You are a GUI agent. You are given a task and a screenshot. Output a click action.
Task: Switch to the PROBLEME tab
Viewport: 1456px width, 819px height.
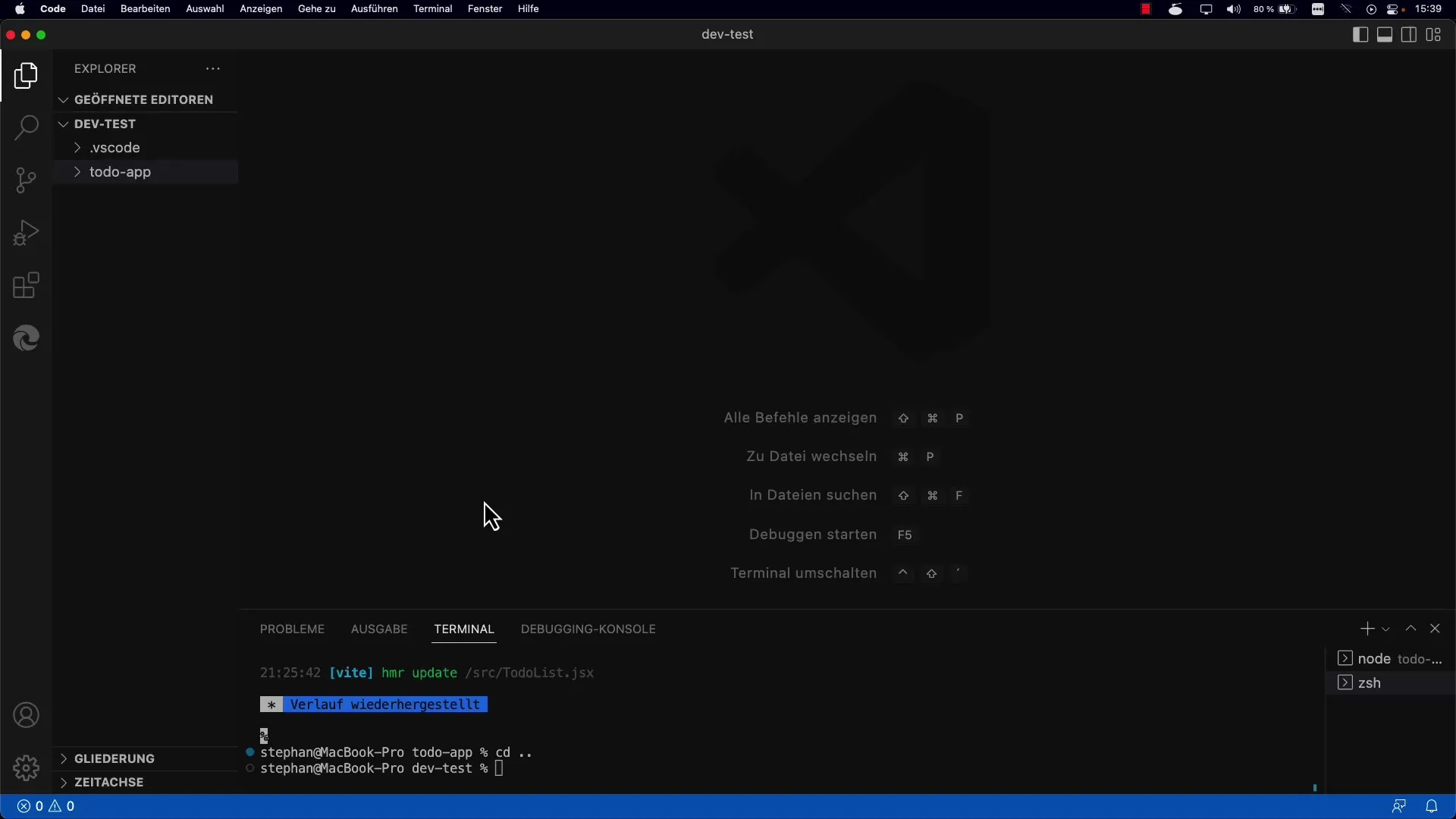[291, 628]
